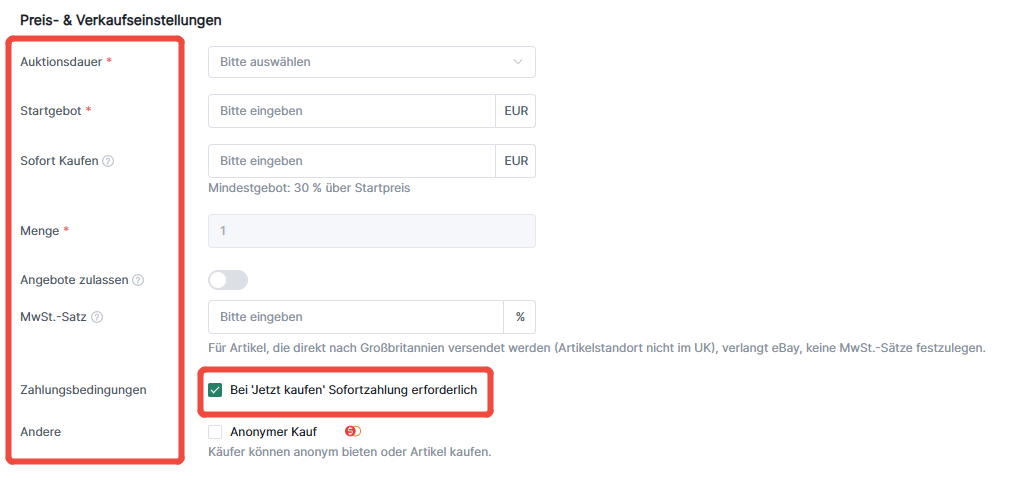Click the question mark icon next to MwSt.-Satz
Image resolution: width=1033 pixels, height=491 pixels.
point(97,317)
